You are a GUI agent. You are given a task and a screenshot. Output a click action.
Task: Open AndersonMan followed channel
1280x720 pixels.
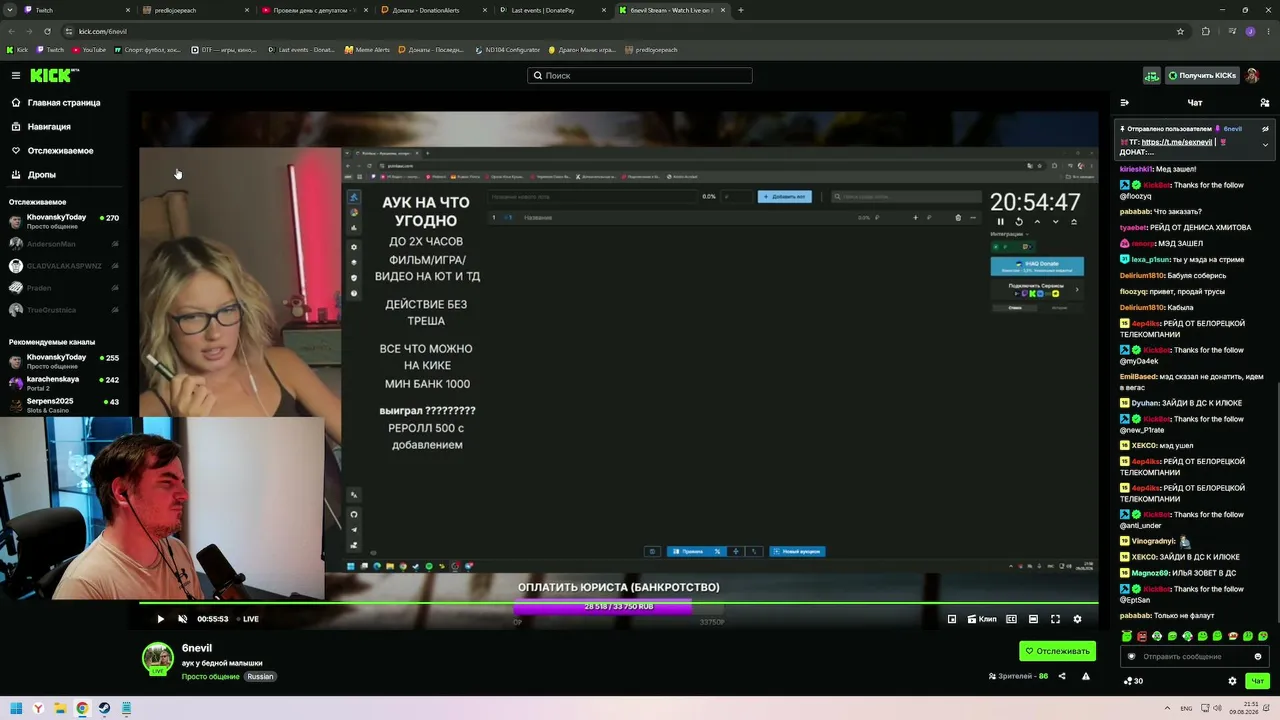pos(64,244)
